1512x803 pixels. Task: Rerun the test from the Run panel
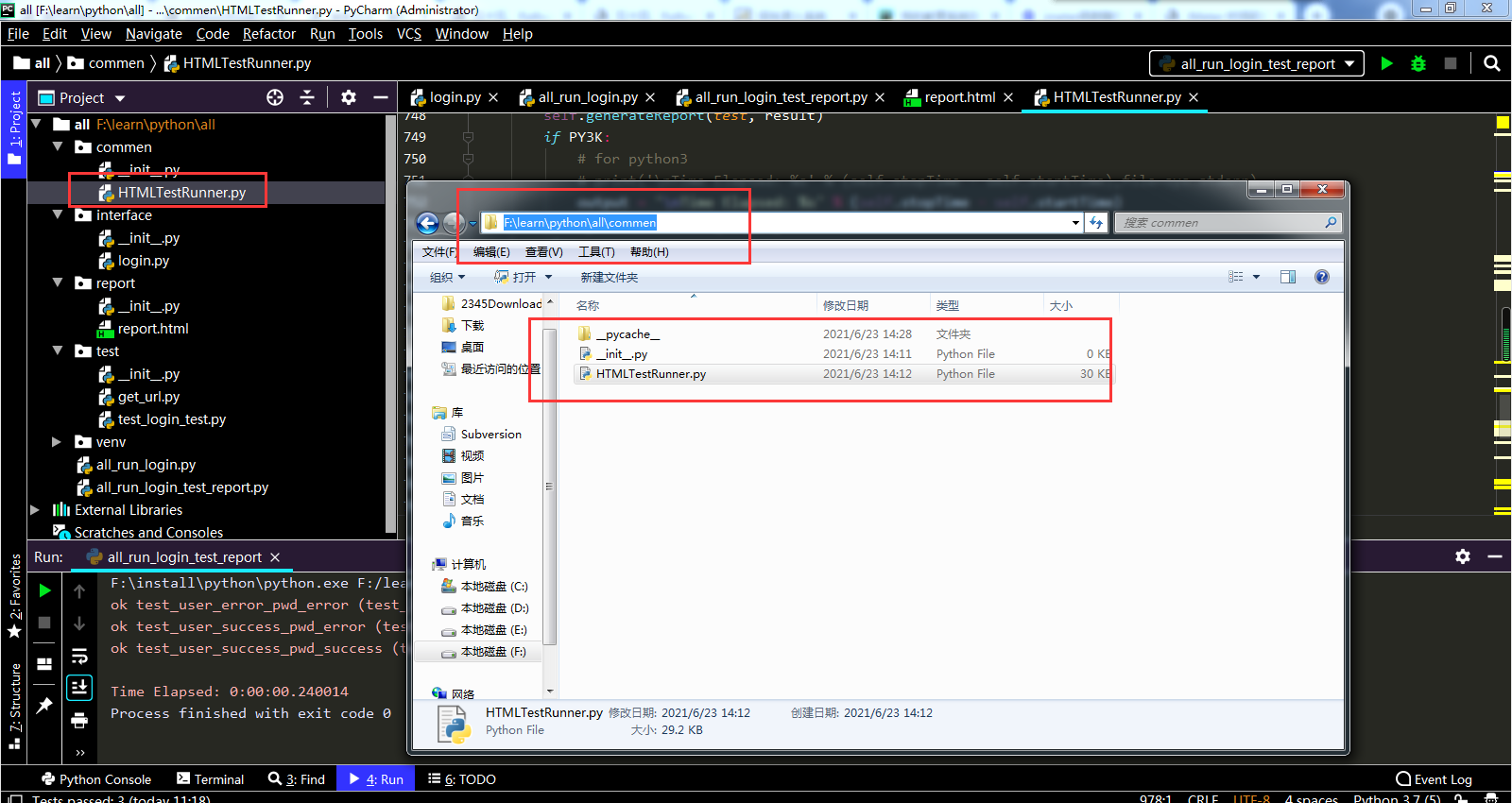[x=44, y=590]
